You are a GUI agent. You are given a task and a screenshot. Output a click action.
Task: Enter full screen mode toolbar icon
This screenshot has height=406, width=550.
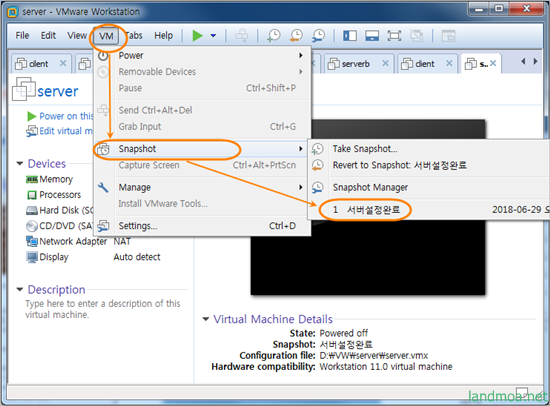click(x=394, y=35)
